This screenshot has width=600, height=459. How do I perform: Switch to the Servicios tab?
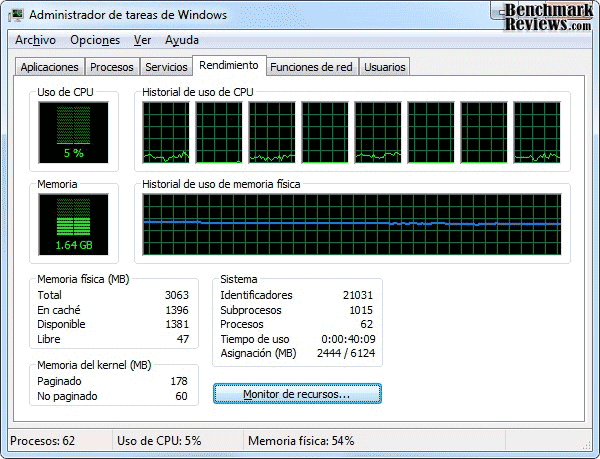[166, 67]
